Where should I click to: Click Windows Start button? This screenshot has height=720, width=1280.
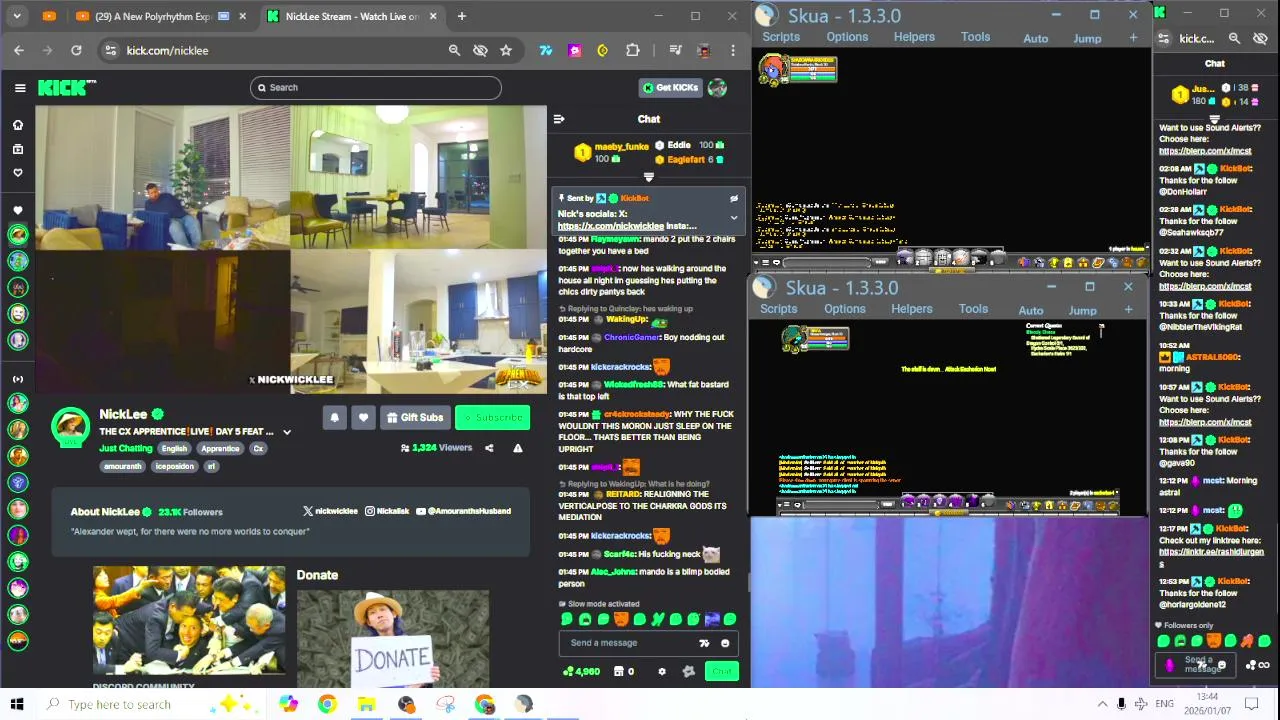click(17, 704)
